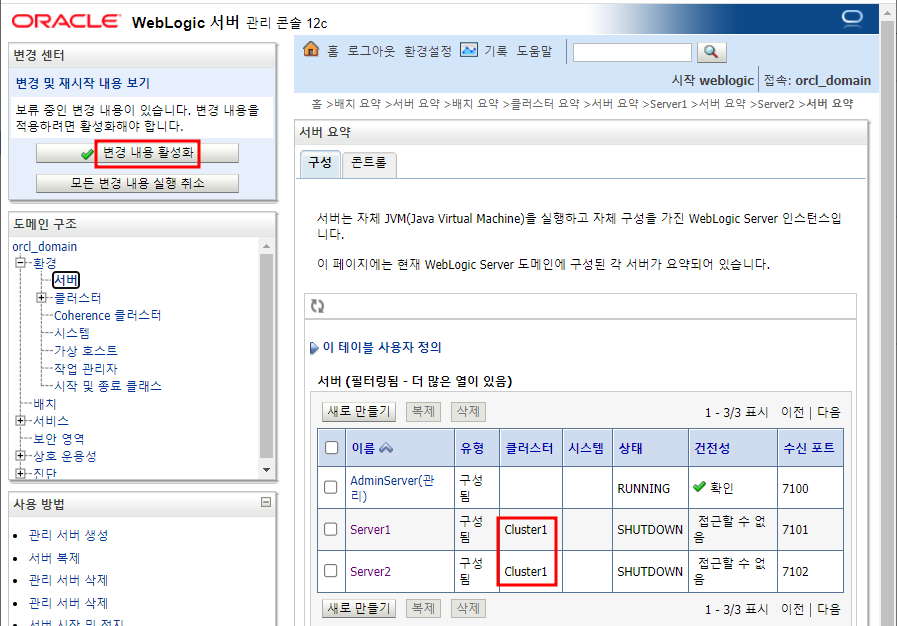Select 시스템 in the domain tree
The height and width of the screenshot is (626, 897).
click(x=72, y=333)
